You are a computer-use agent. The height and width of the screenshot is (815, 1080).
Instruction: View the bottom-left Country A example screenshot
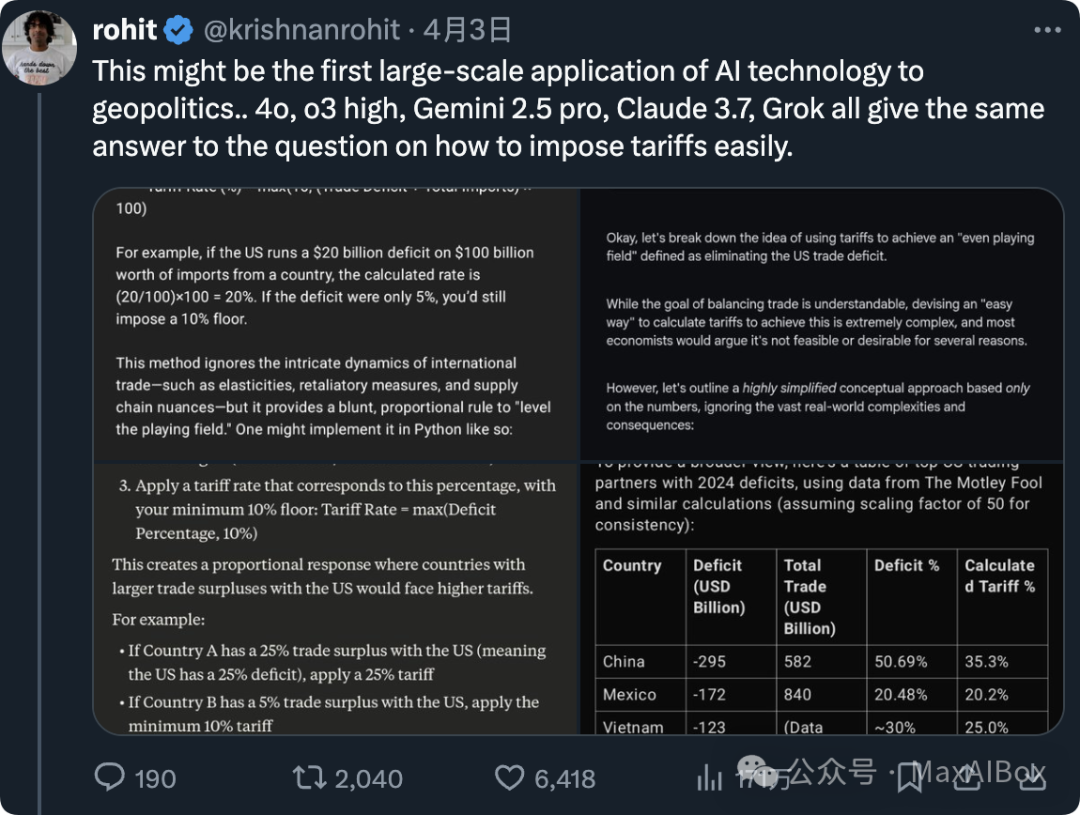click(336, 599)
